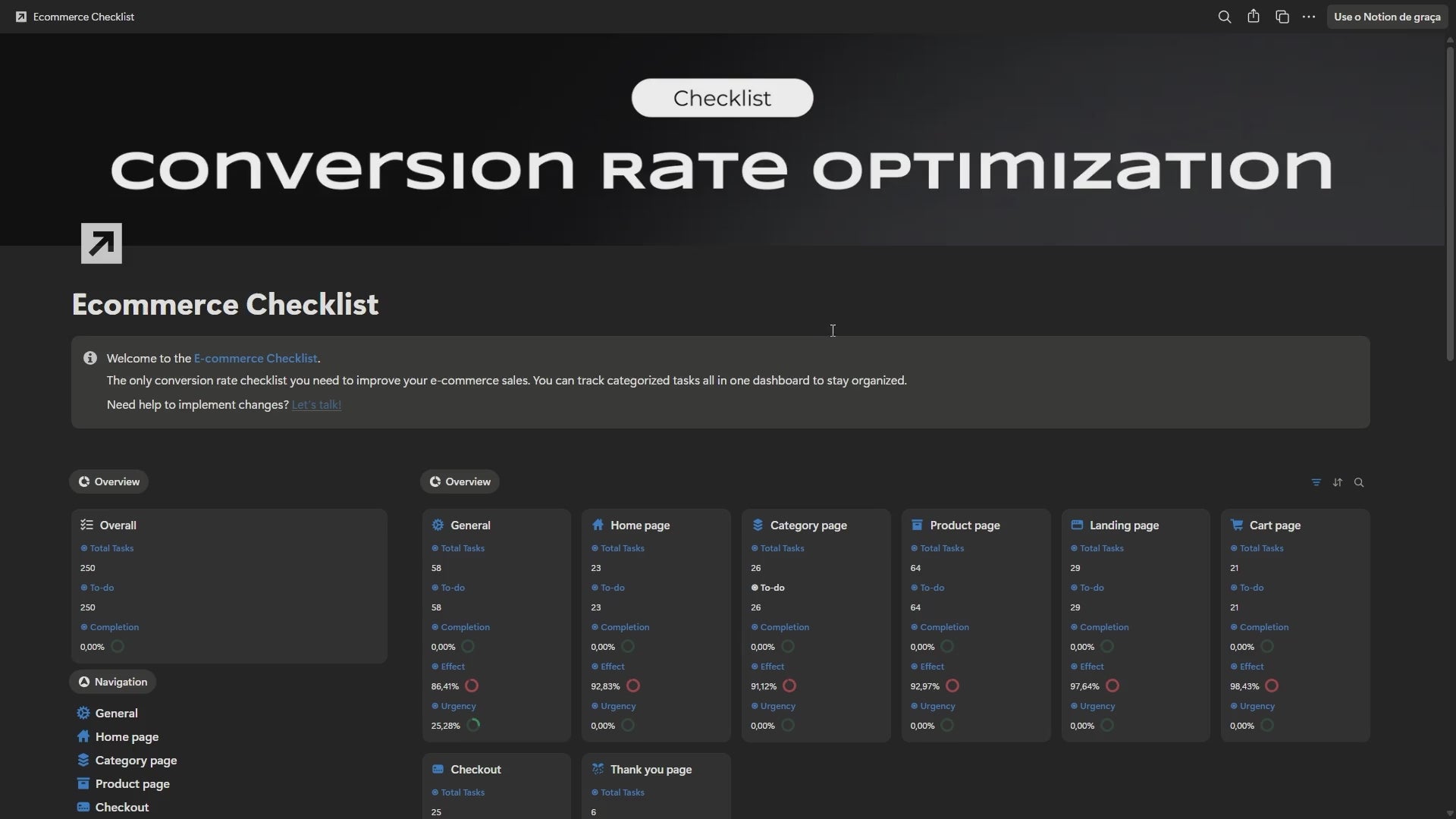Select the Navigation tab
This screenshot has height=819, width=1456.
[113, 682]
